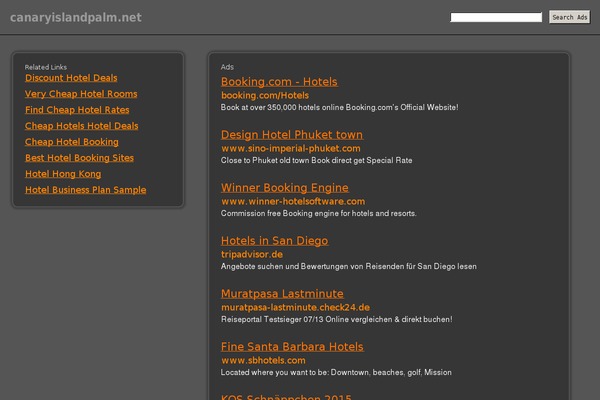Click the tripadvisor.de URL
This screenshot has width=600, height=400.
coord(252,255)
